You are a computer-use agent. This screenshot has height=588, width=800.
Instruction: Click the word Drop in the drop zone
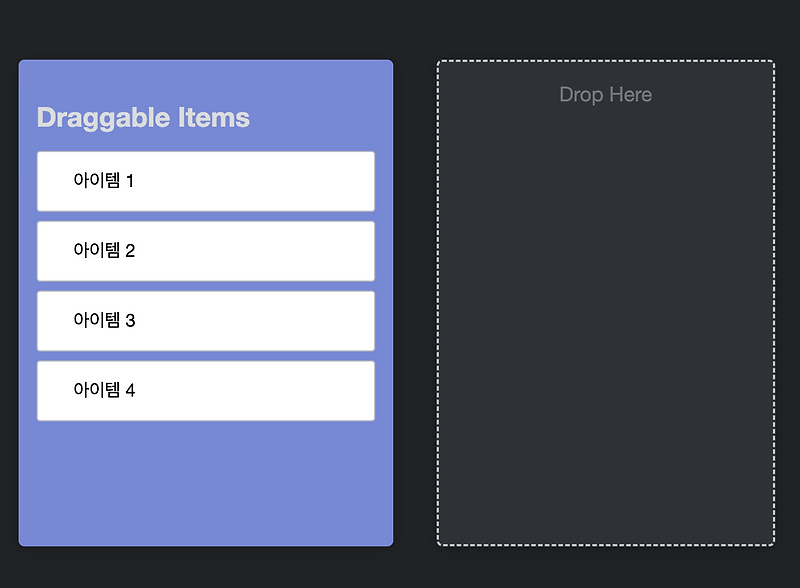(580, 95)
